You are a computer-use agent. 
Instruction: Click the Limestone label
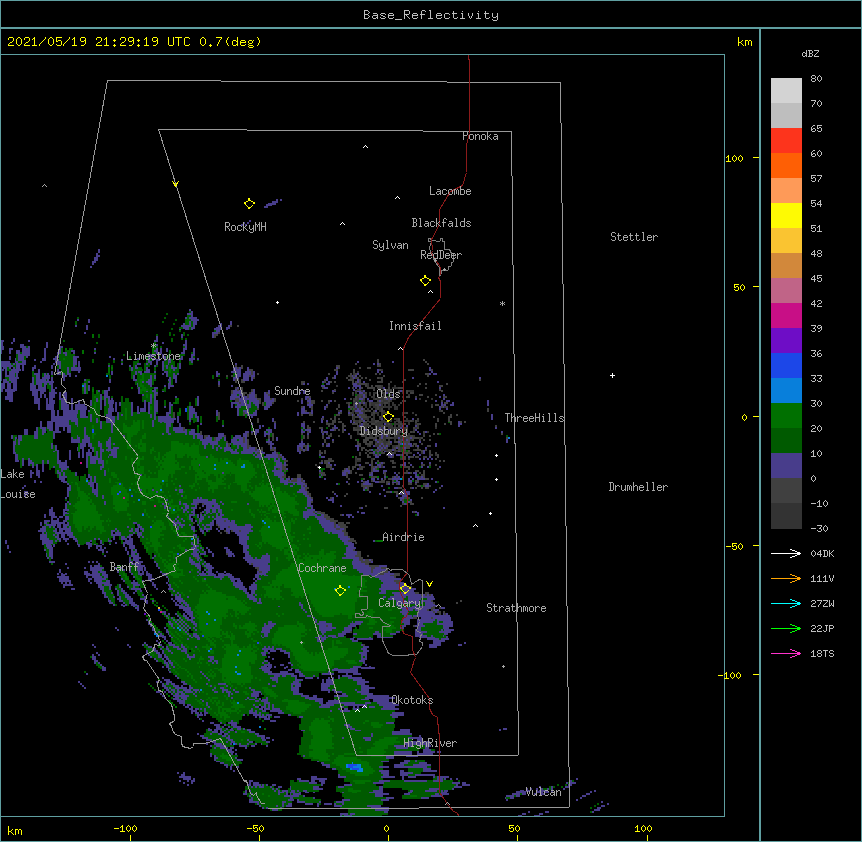153,356
